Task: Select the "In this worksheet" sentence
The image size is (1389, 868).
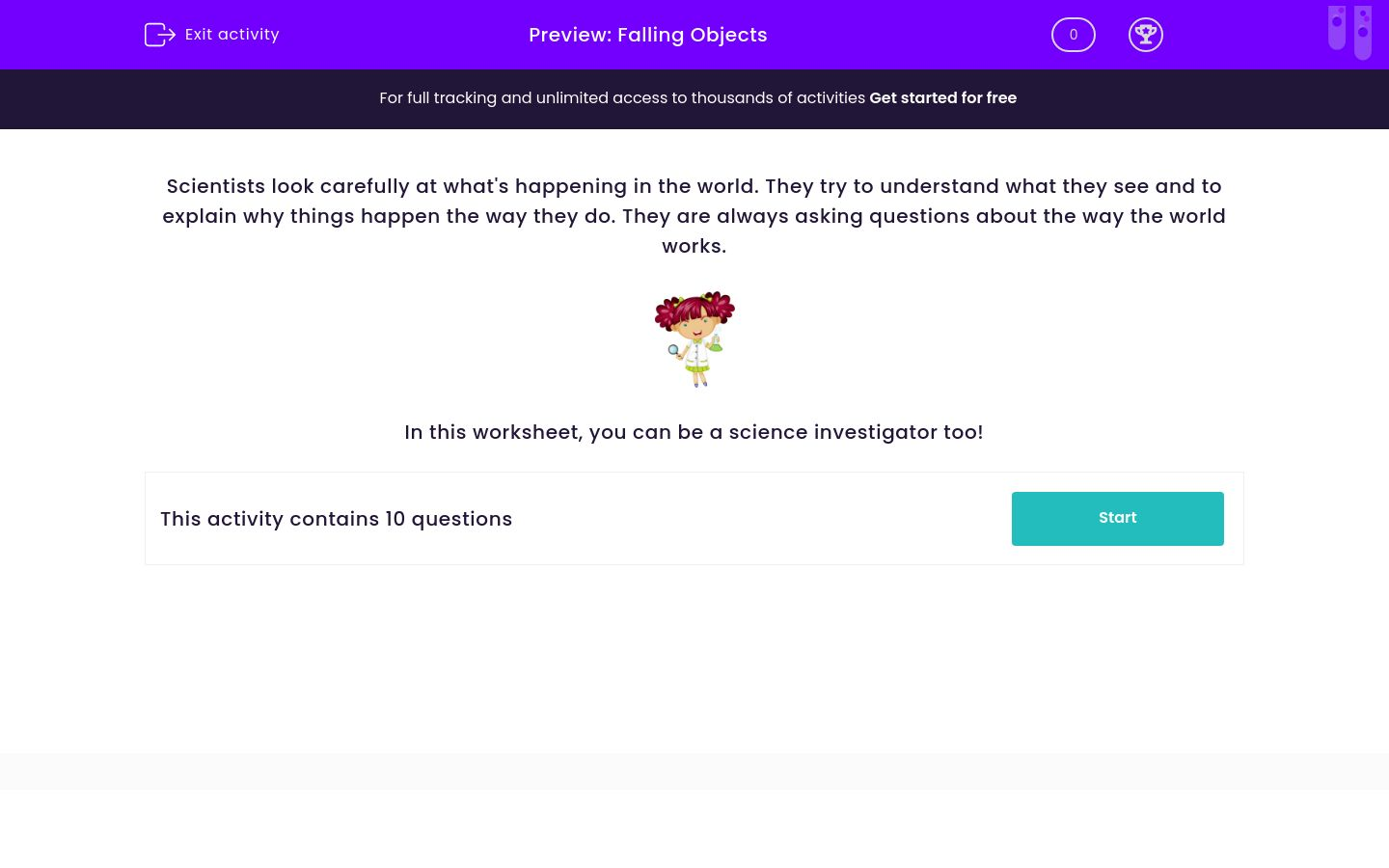Action: (x=694, y=432)
